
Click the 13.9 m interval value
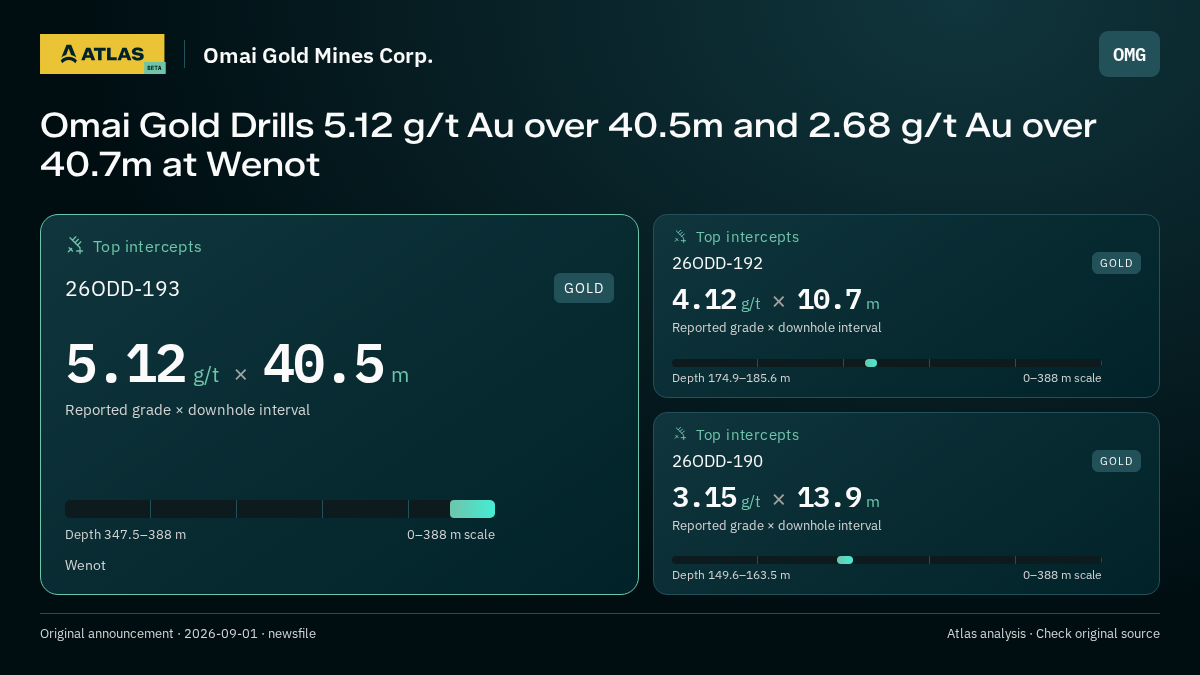pos(838,498)
